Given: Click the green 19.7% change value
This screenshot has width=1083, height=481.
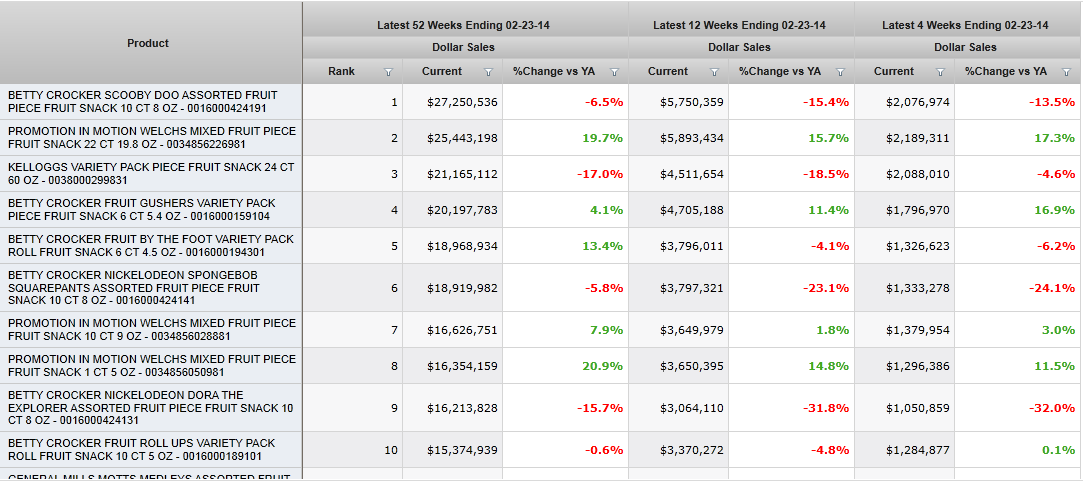Looking at the screenshot, I should coord(602,138).
